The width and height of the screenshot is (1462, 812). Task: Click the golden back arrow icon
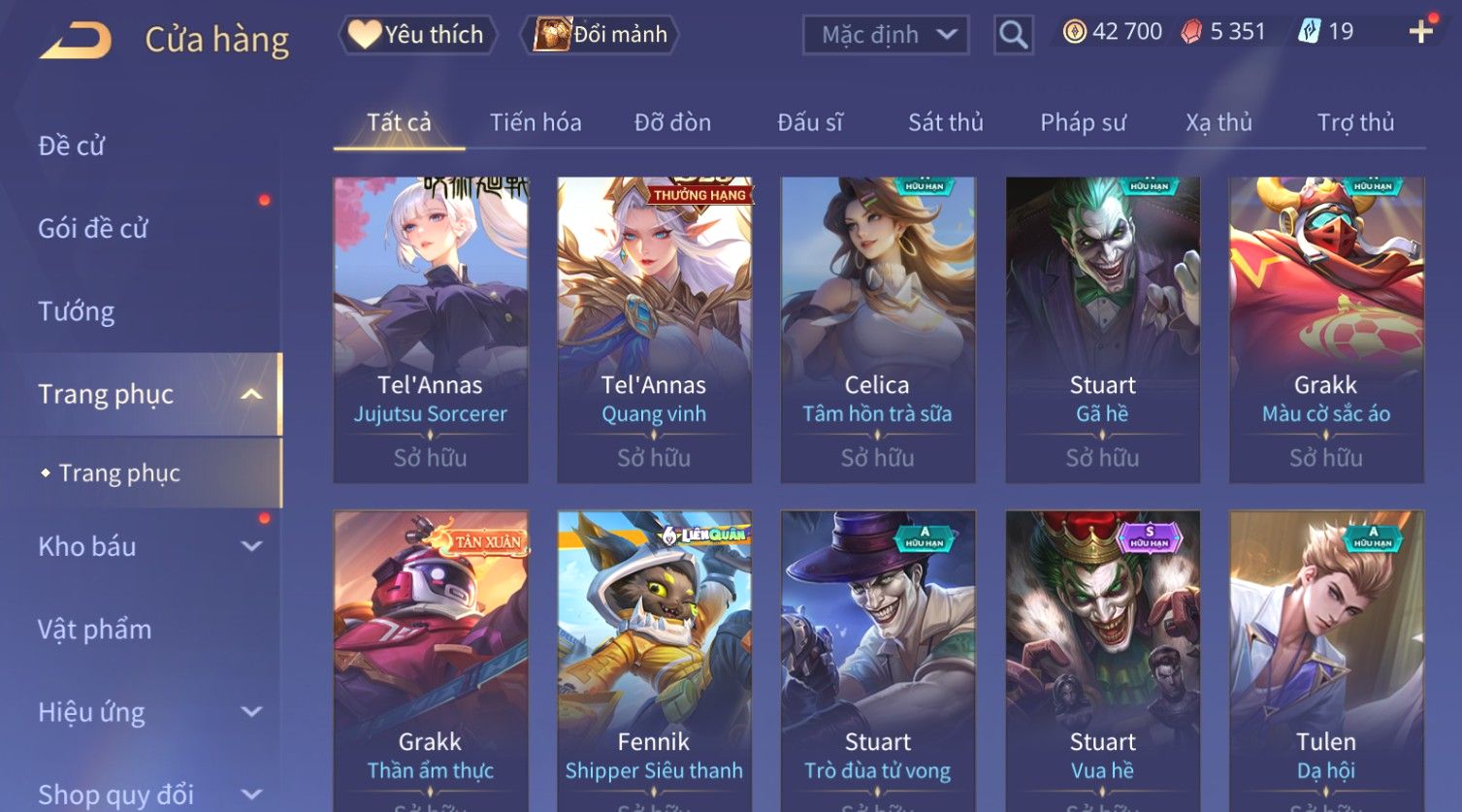(x=76, y=41)
